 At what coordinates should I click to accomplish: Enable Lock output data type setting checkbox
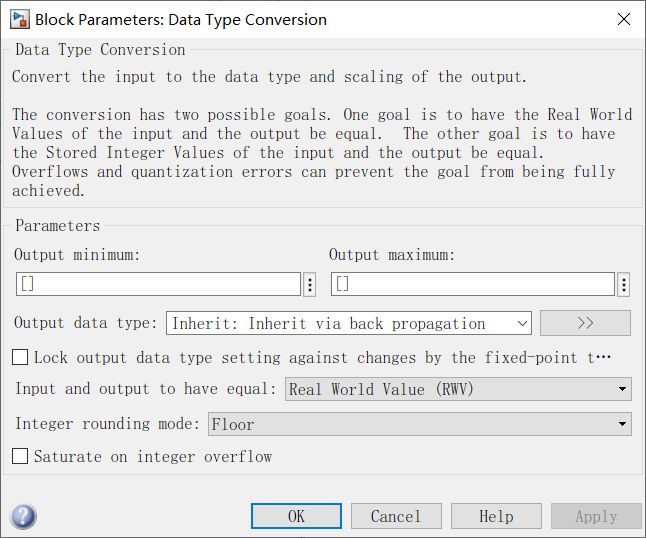click(x=20, y=357)
